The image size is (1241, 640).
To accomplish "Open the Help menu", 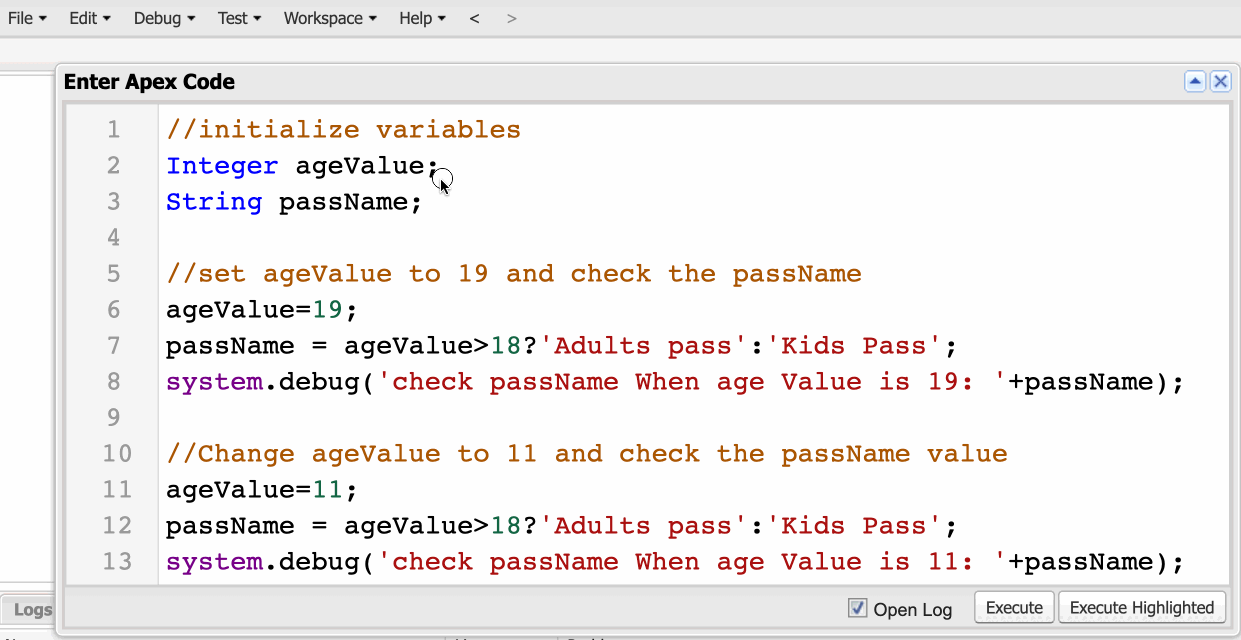I will pos(422,18).
